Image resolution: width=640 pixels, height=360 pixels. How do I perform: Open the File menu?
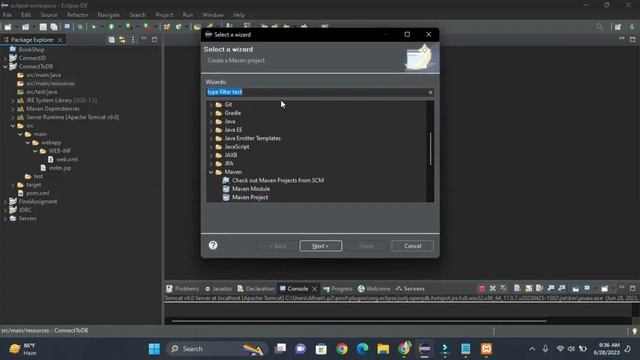7,15
